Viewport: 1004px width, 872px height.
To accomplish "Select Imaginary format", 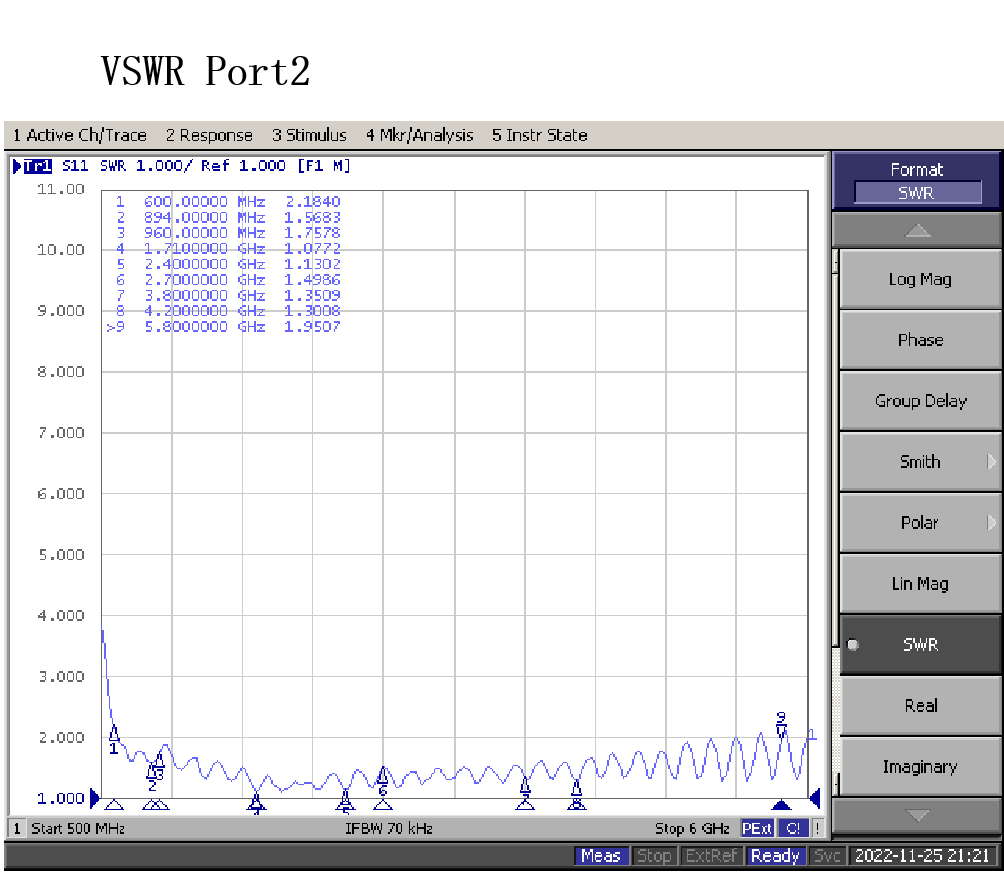I will 919,766.
